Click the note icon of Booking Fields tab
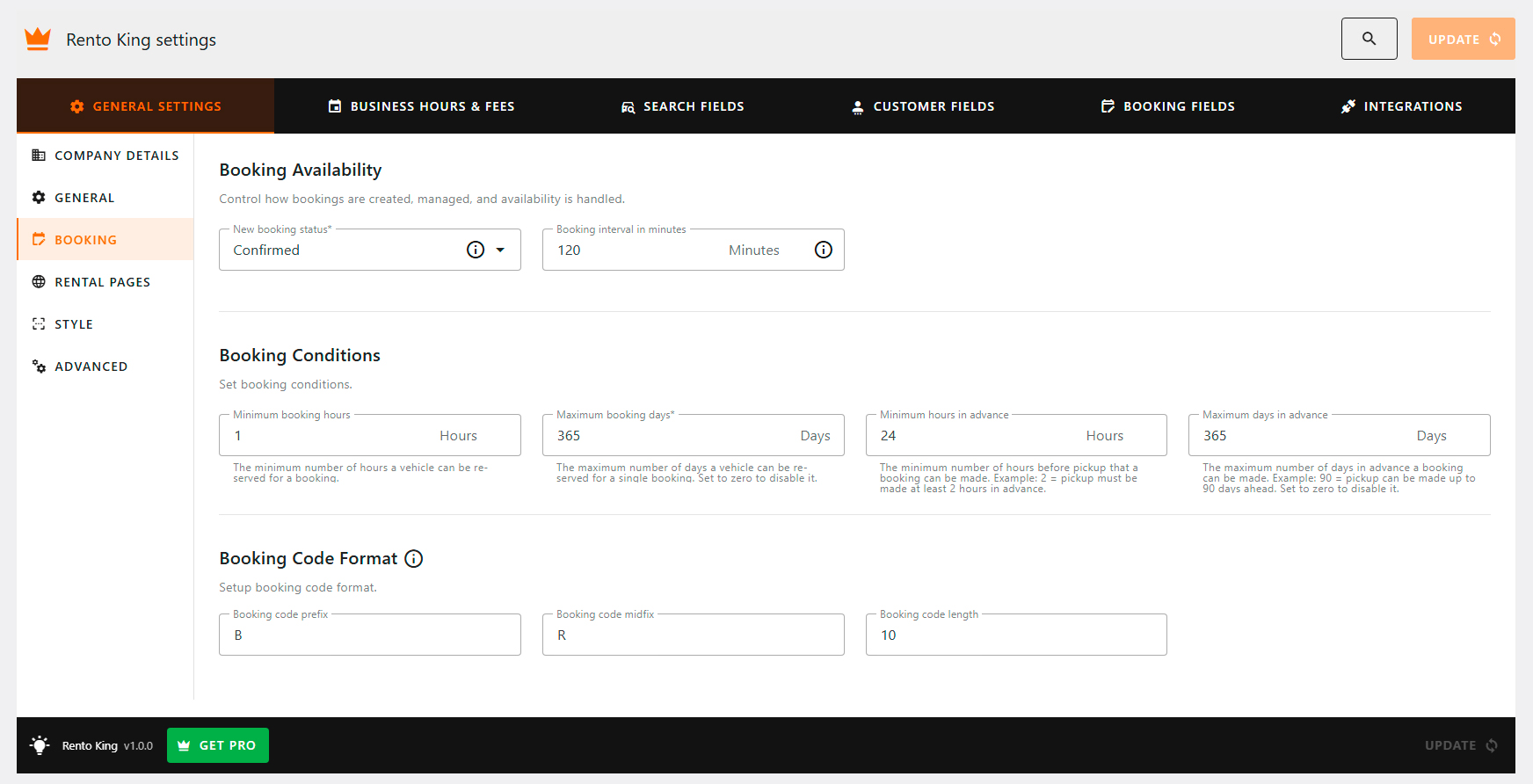This screenshot has height=784, width=1533. 1108,106
